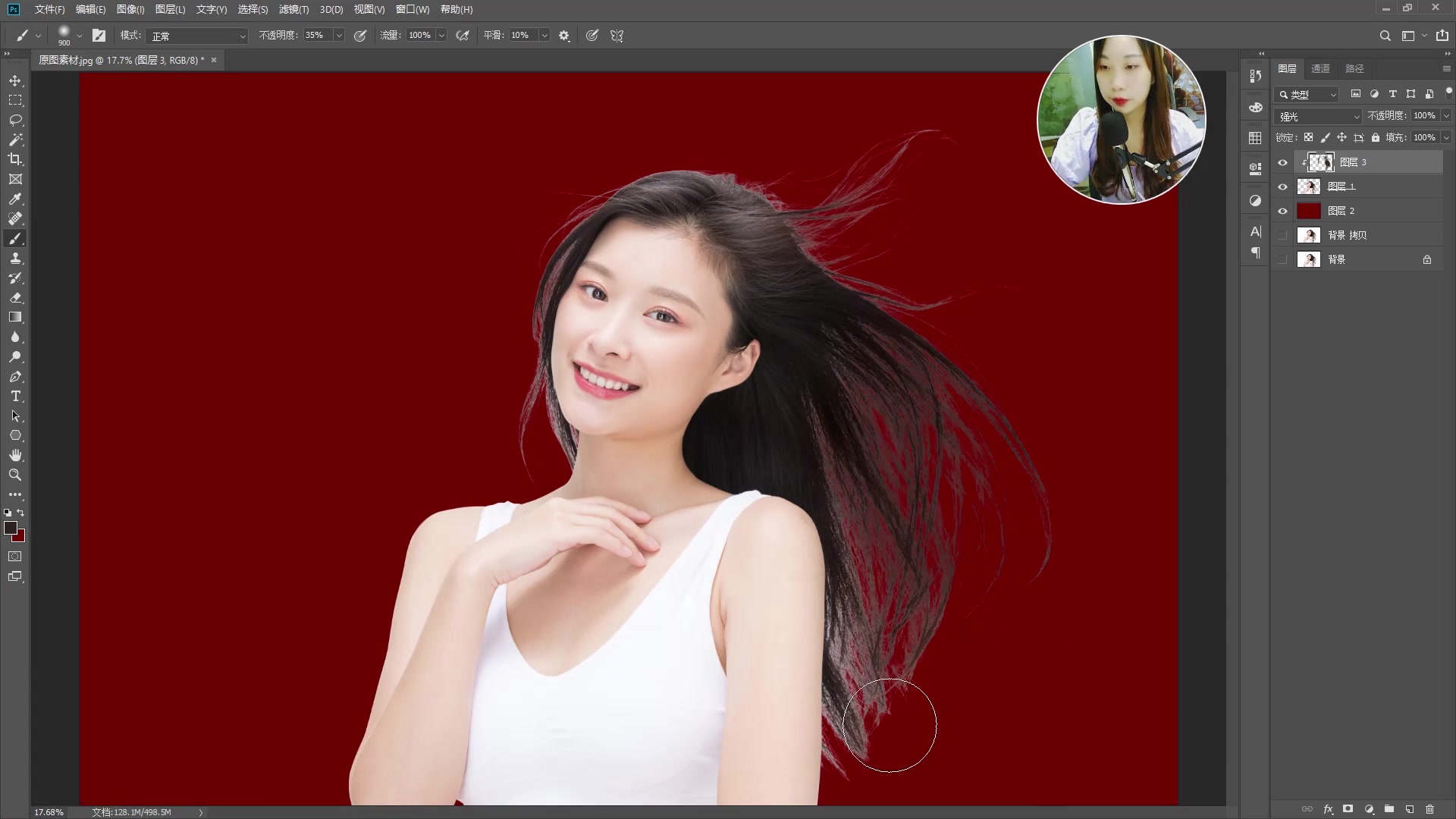Create new adjustment layer icon
Viewport: 1456px width, 819px height.
click(1369, 809)
